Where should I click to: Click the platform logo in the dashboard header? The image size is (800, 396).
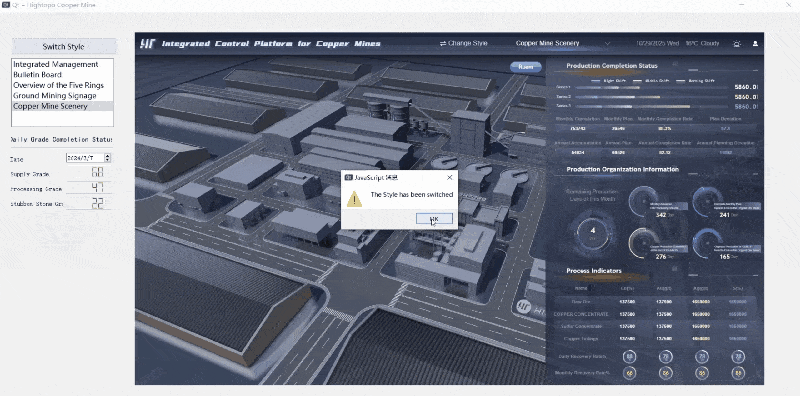(x=148, y=43)
